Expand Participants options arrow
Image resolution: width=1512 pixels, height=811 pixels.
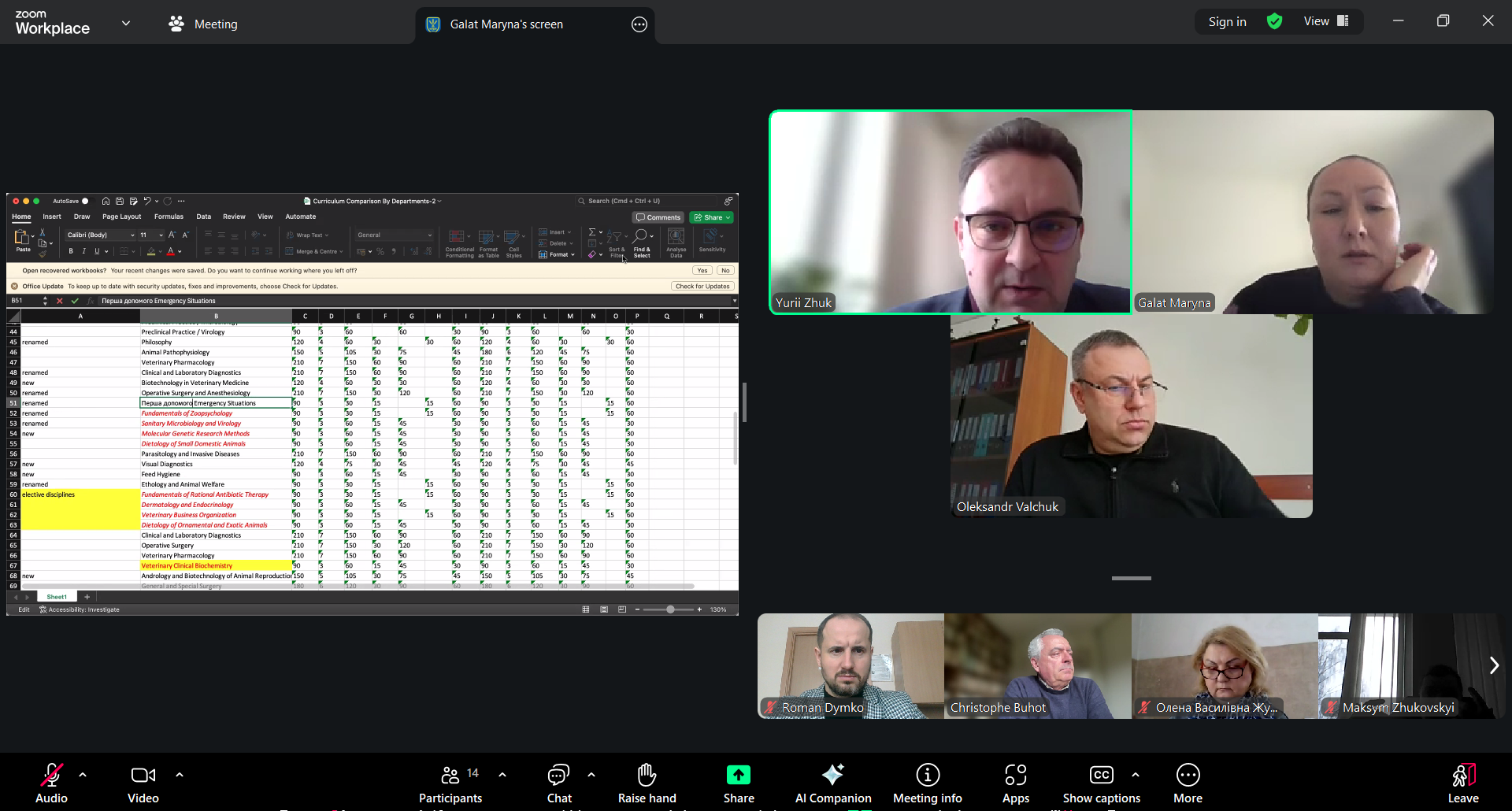click(x=502, y=775)
